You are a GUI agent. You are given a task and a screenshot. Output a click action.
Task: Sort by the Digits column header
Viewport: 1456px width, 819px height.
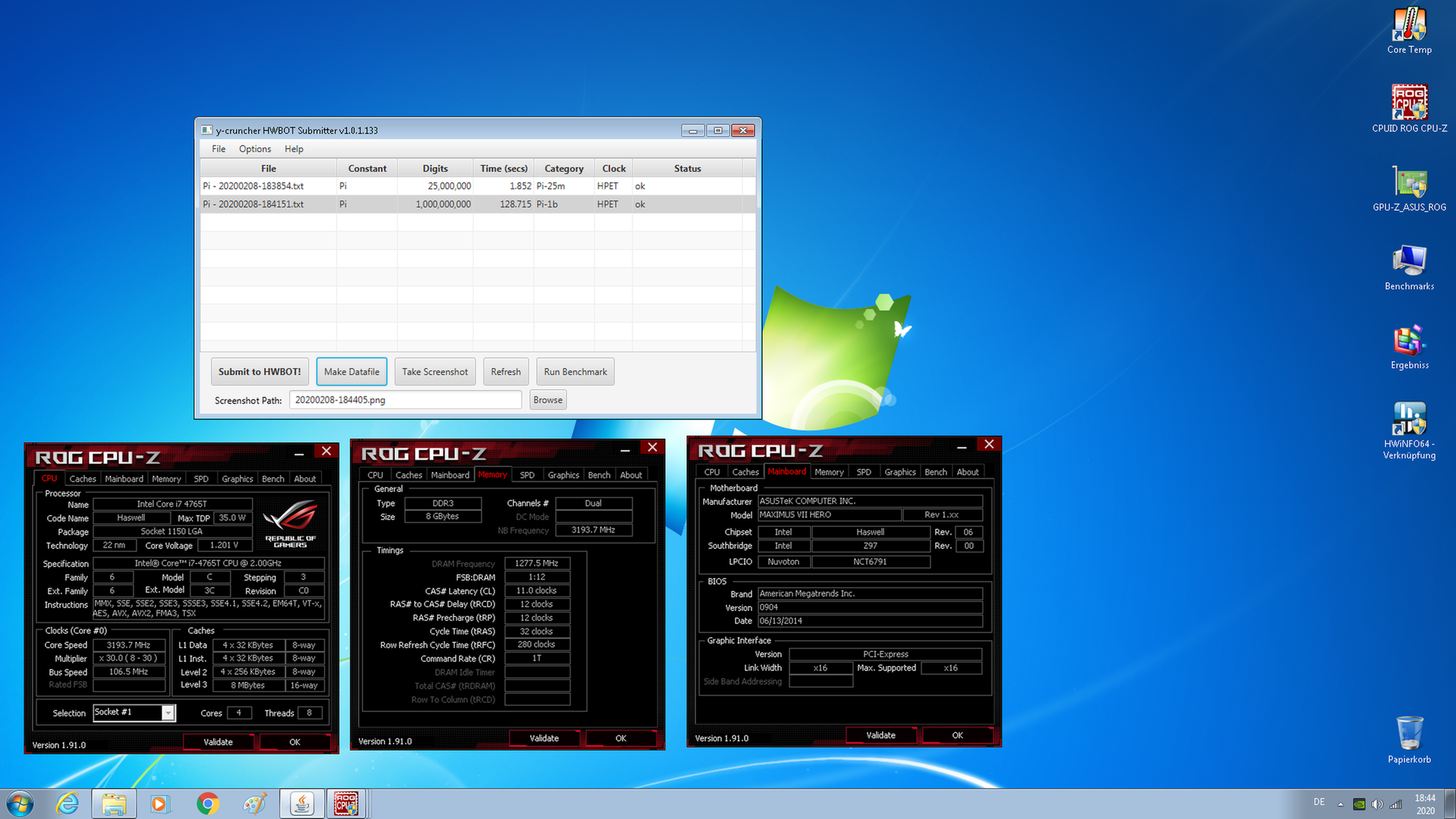(x=435, y=168)
